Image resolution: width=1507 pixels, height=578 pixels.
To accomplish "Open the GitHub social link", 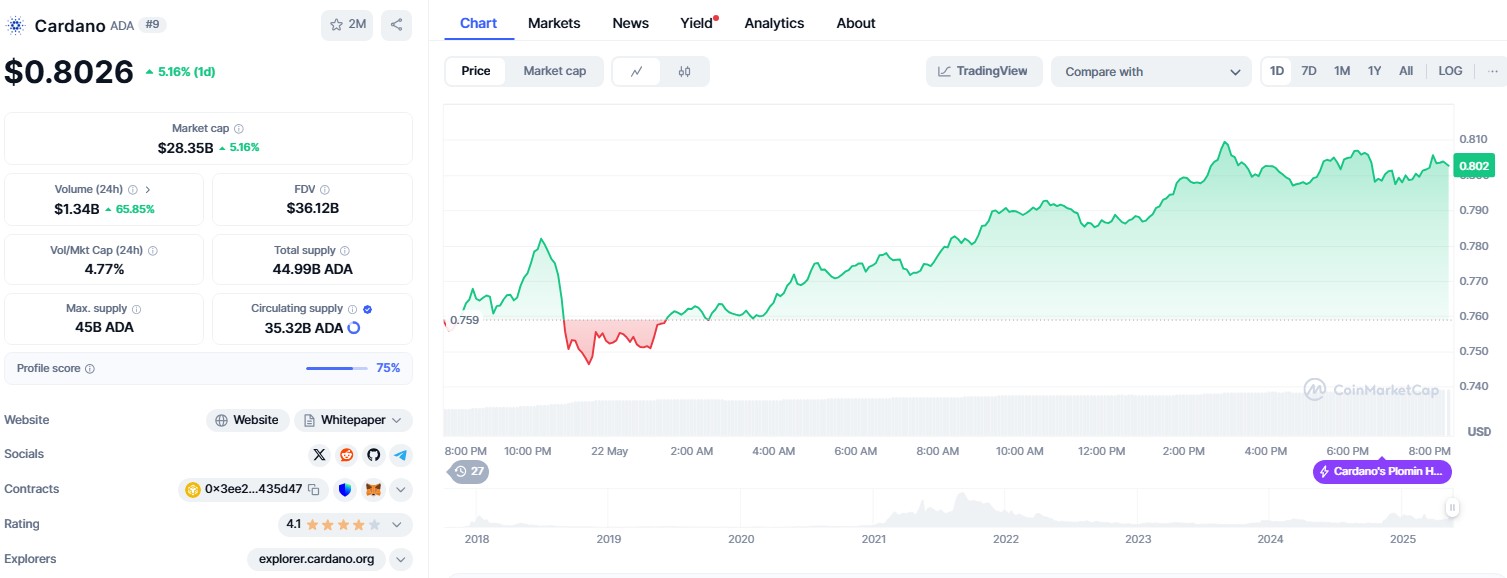I will coord(373,455).
